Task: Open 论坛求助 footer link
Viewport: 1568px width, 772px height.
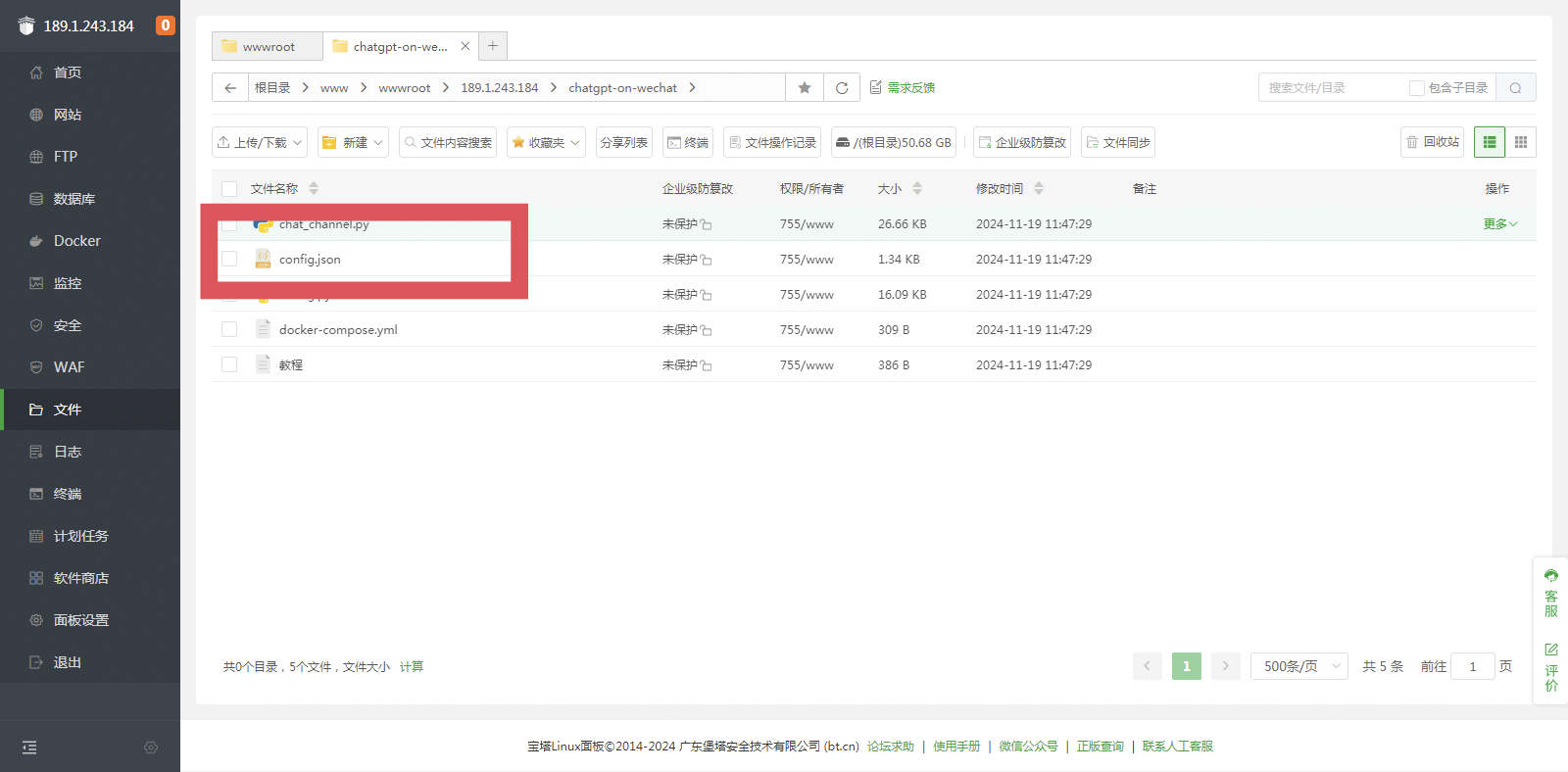Action: pos(891,747)
